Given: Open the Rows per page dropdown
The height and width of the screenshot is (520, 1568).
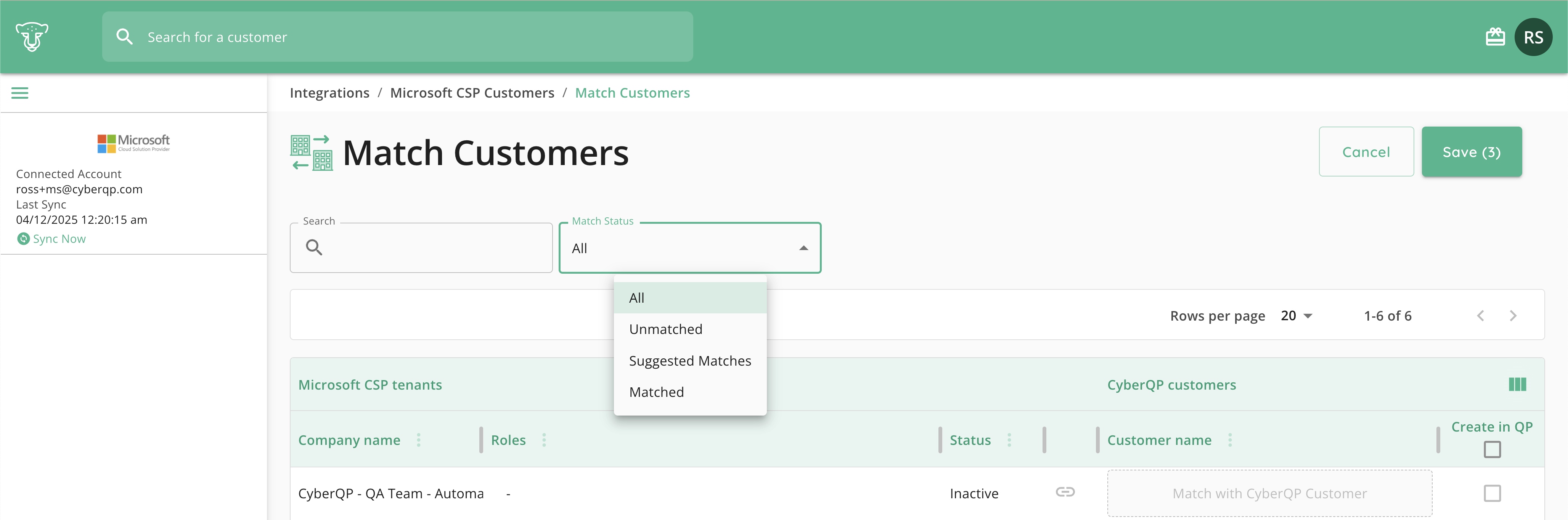Looking at the screenshot, I should 1296,315.
